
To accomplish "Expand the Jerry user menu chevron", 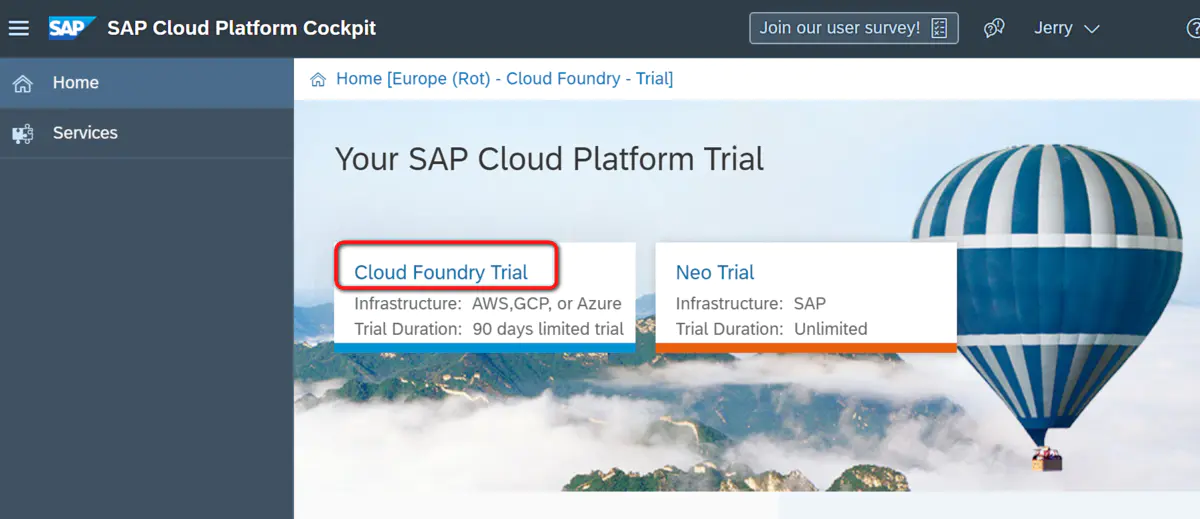I will coord(1091,29).
